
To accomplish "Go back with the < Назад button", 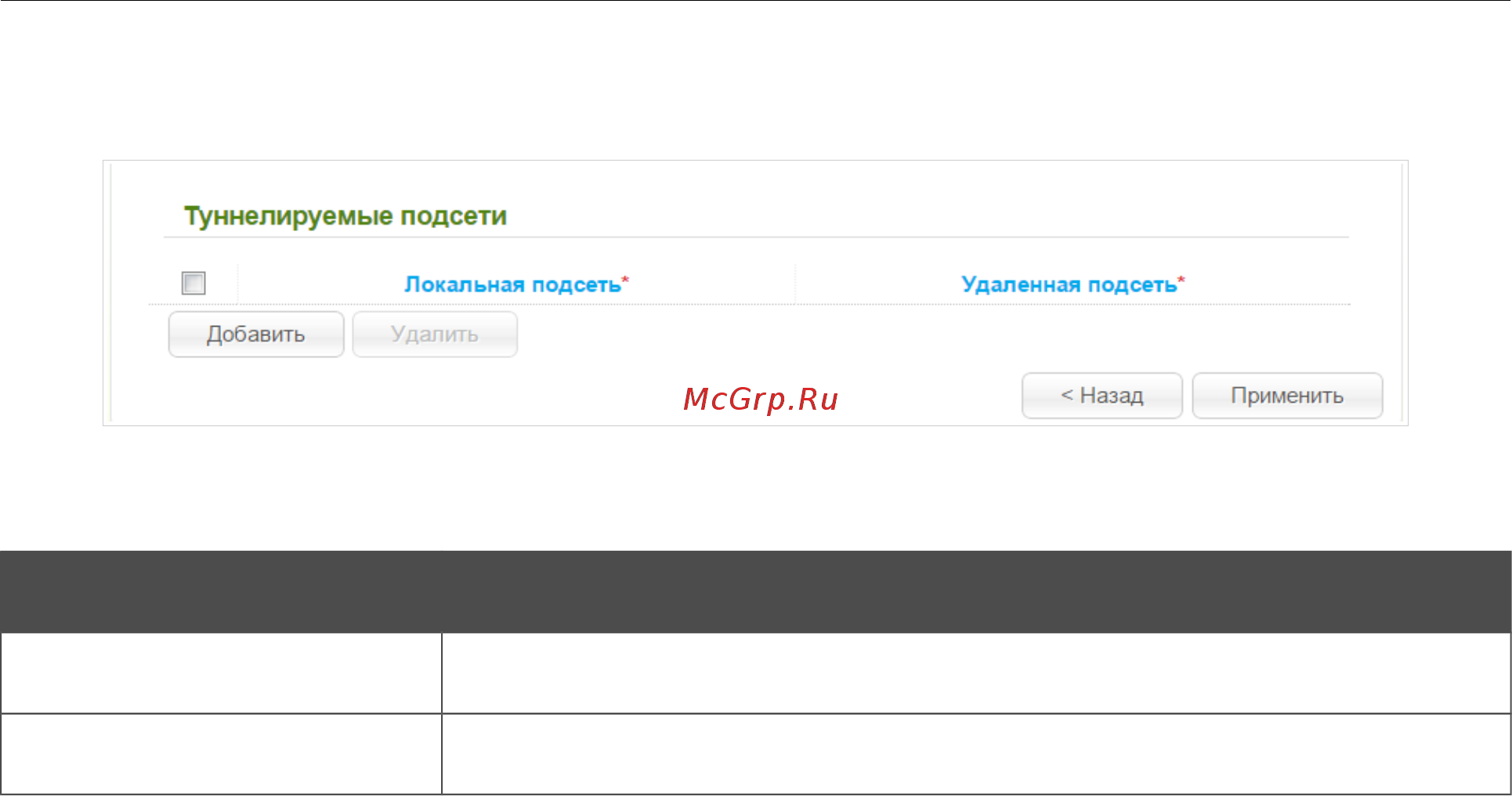I will [1102, 396].
